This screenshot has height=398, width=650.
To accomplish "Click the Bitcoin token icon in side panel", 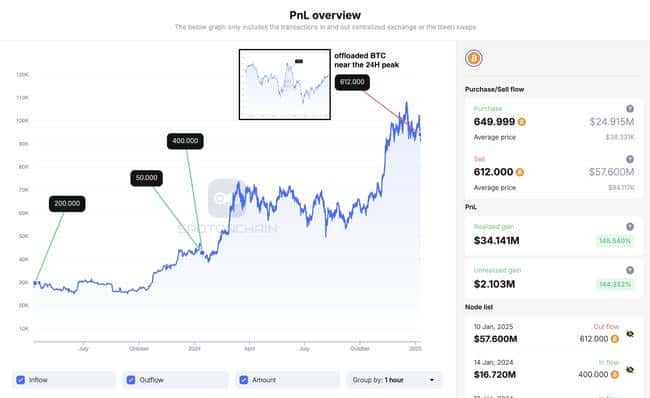I will [x=473, y=58].
